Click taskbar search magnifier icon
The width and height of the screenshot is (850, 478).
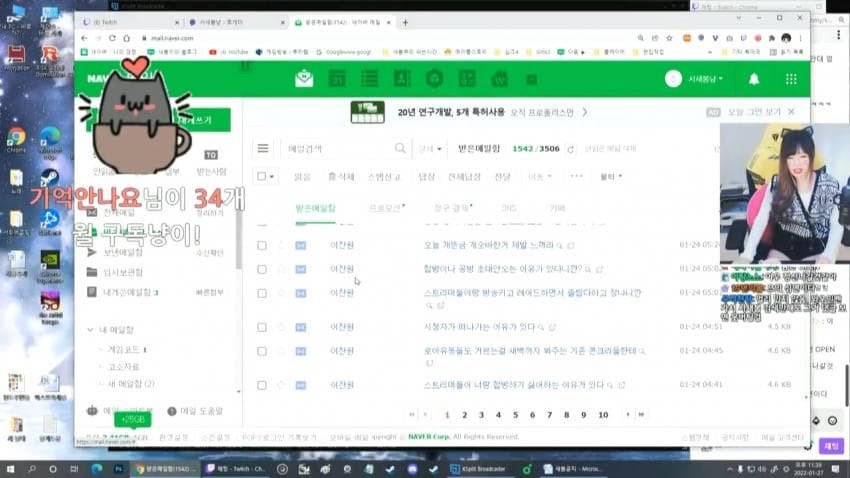click(31, 469)
